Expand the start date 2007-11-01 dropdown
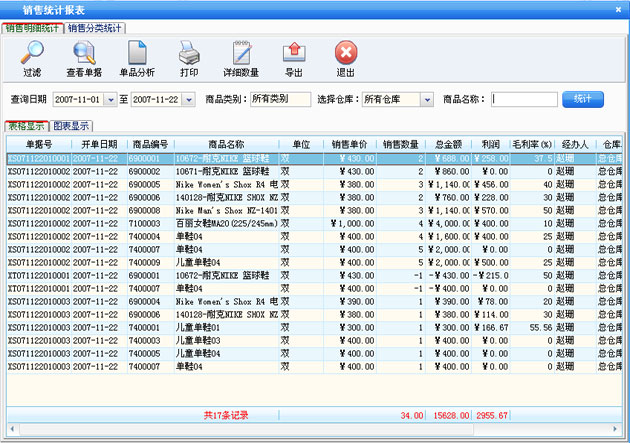Viewport: 630px width, 443px height. [110, 100]
